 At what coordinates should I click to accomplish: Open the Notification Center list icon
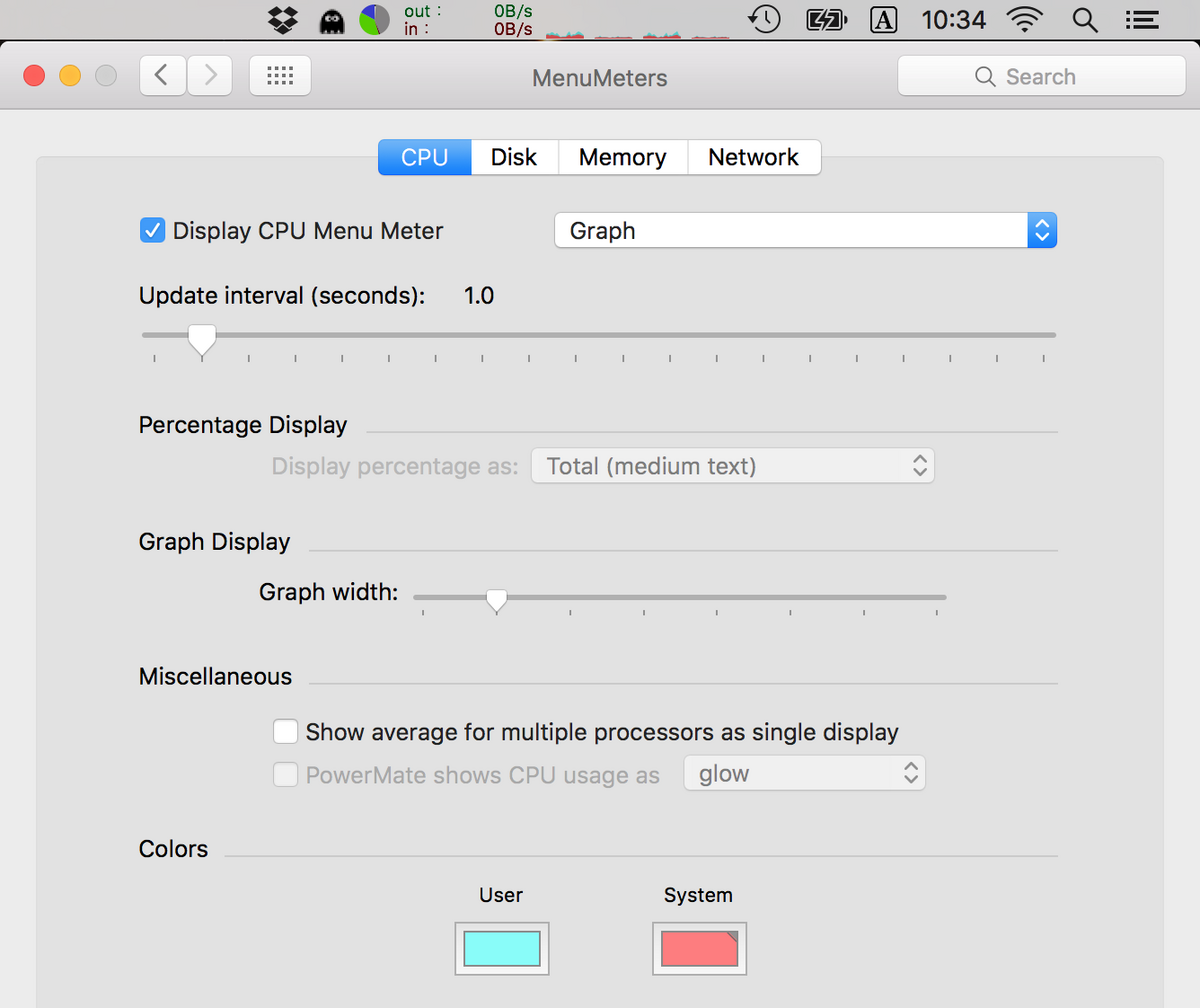[x=1136, y=19]
